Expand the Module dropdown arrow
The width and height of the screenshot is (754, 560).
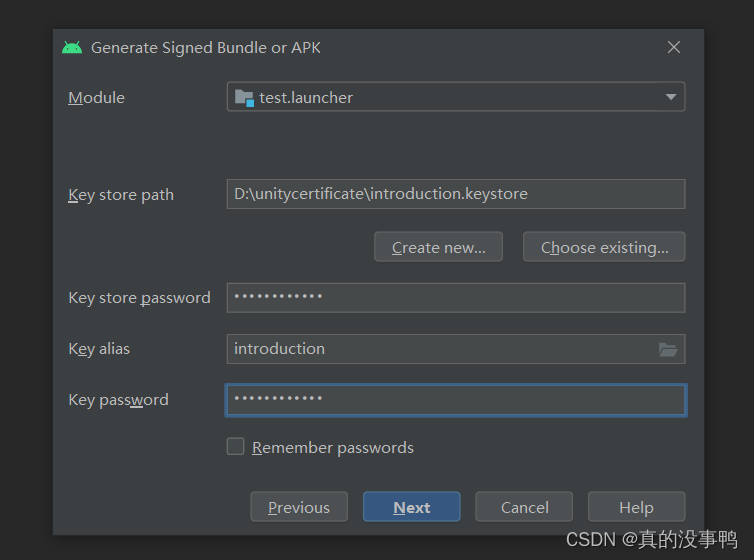click(x=671, y=97)
